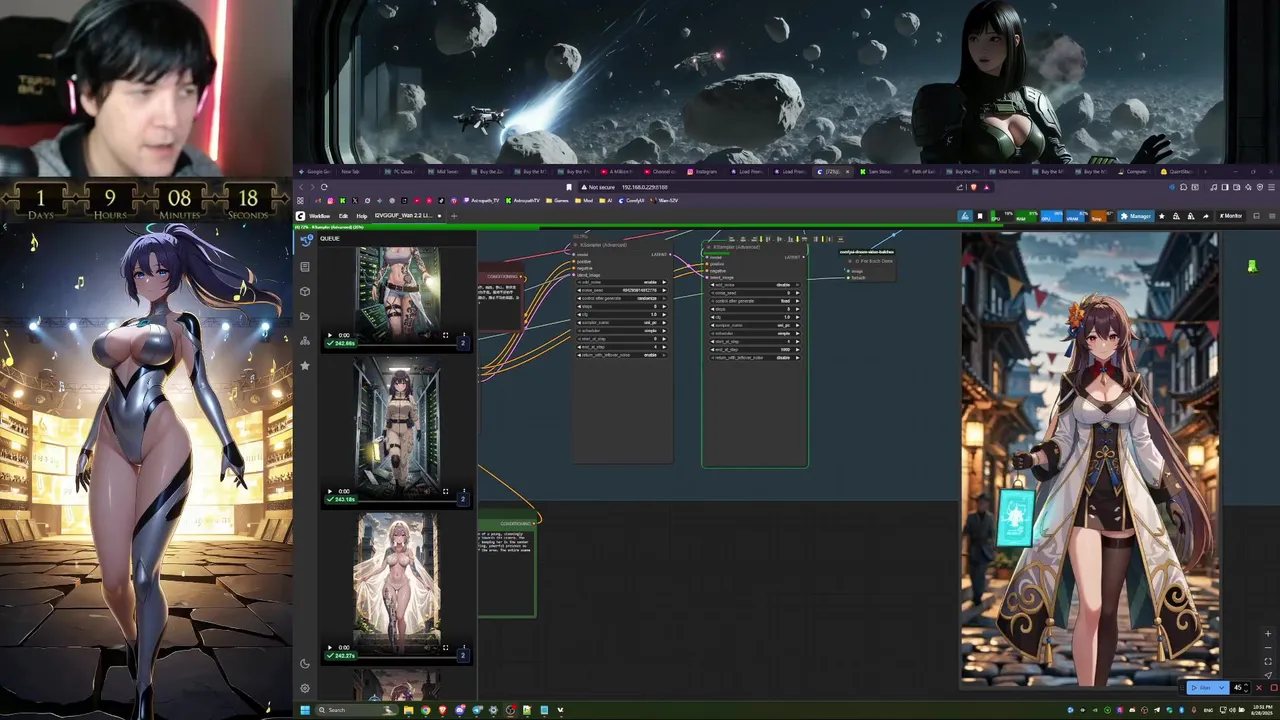Open the Workflow menu

coord(319,216)
